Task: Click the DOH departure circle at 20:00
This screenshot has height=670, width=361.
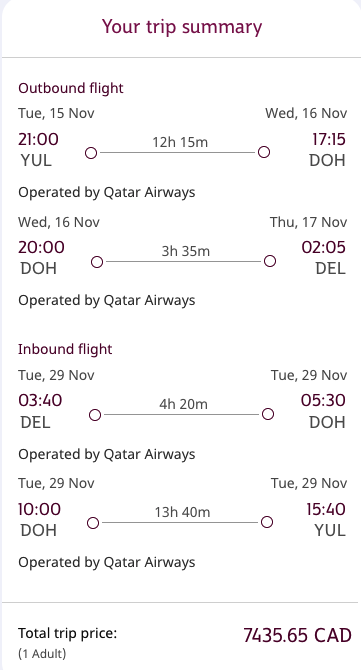Action: coord(97,262)
